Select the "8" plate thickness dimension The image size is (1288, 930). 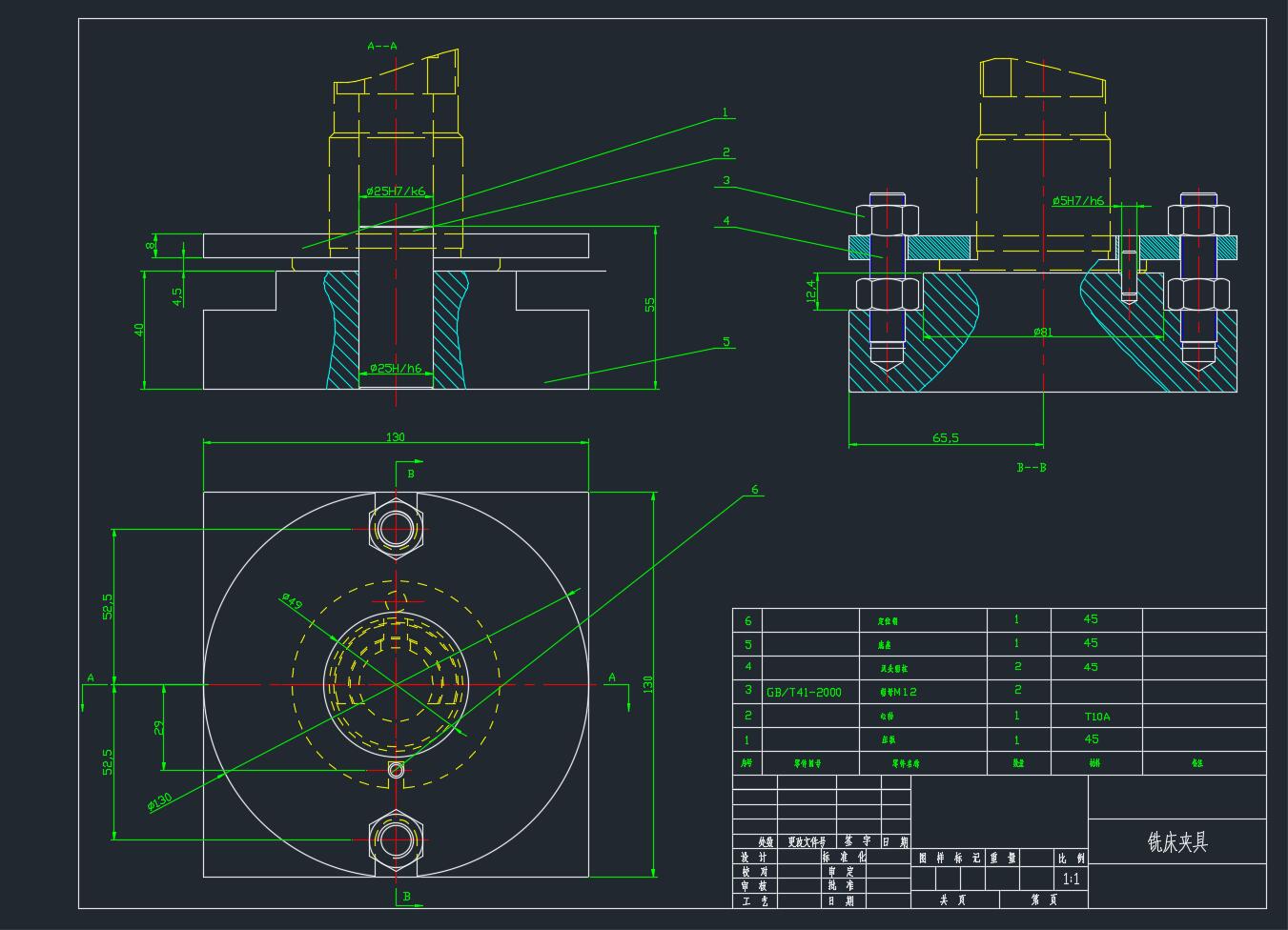coord(150,246)
